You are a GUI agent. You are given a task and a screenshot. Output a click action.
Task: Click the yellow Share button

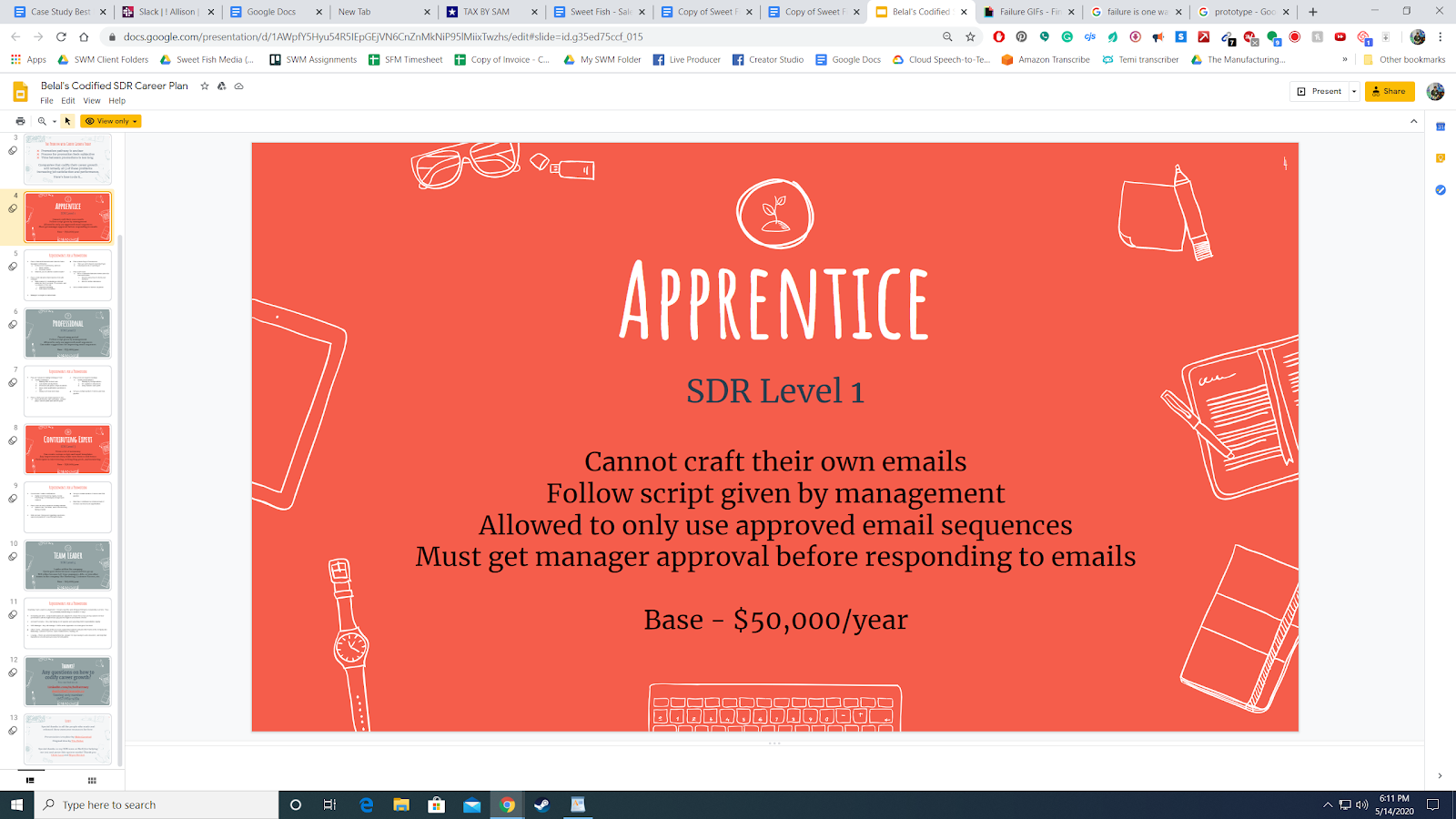pos(1390,91)
